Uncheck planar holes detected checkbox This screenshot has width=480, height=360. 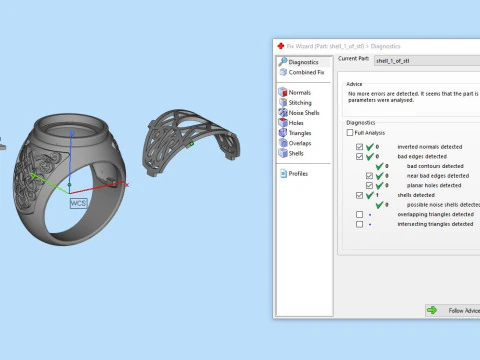[369, 185]
